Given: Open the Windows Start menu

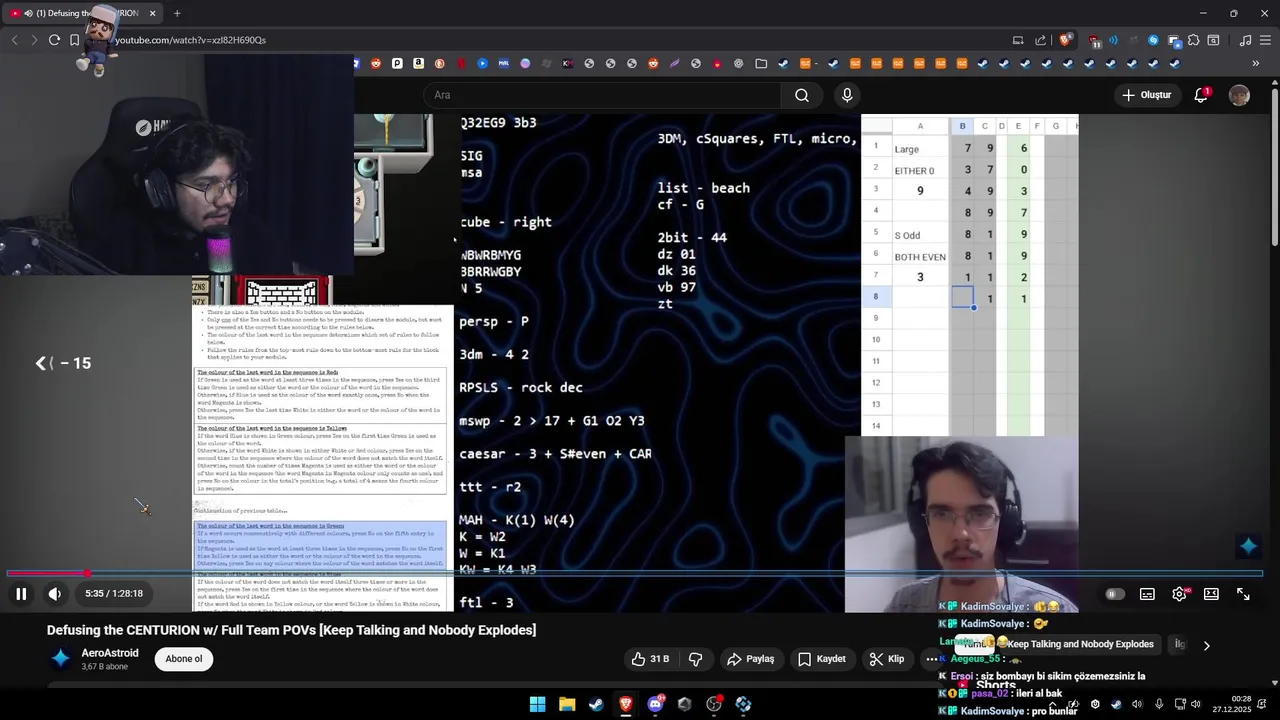Looking at the screenshot, I should tap(537, 704).
